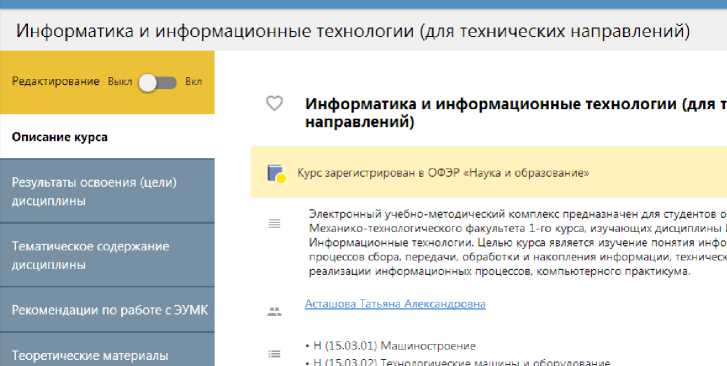Select the text Курс зарегистрирован в ОФЭР «Наука и образование»
727x366 pixels.
443,173
